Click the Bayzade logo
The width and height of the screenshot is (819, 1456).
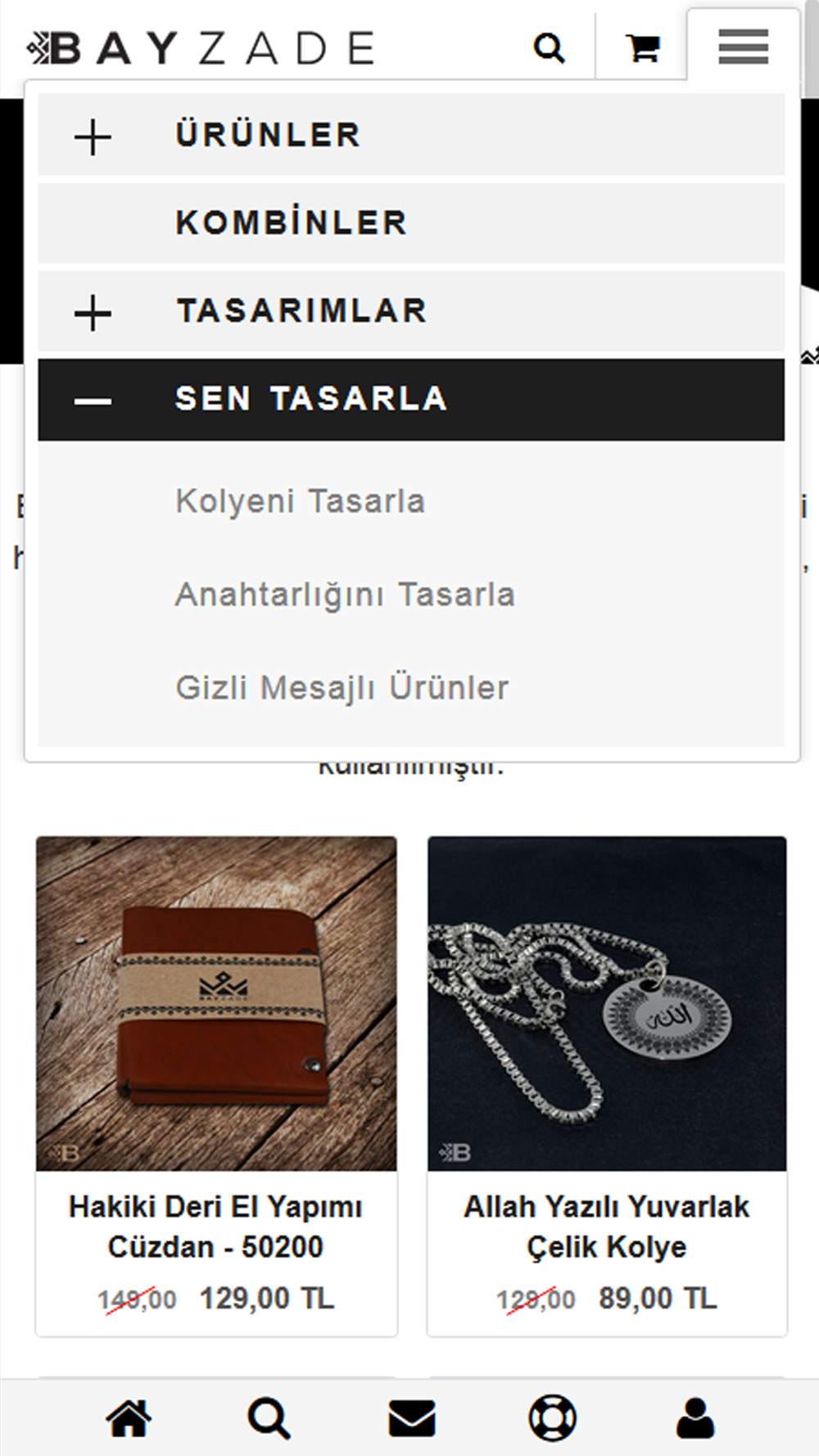point(201,47)
